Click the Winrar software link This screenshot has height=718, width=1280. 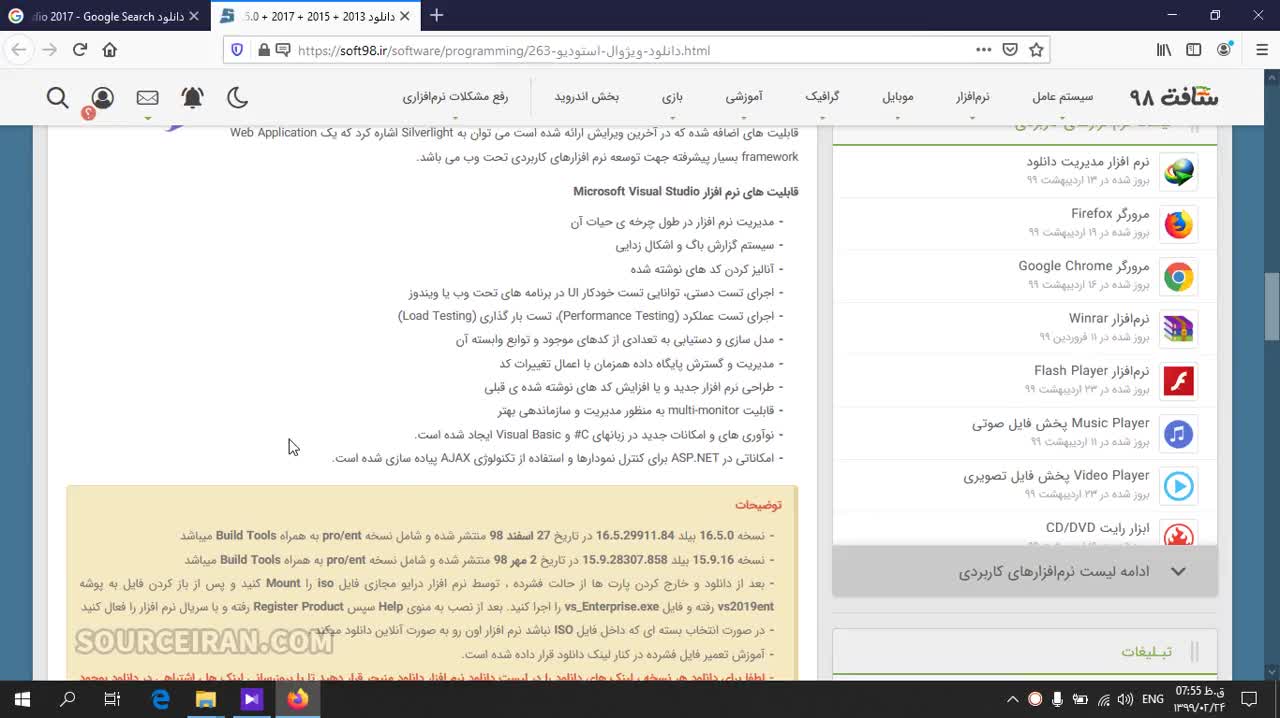click(x=1108, y=318)
